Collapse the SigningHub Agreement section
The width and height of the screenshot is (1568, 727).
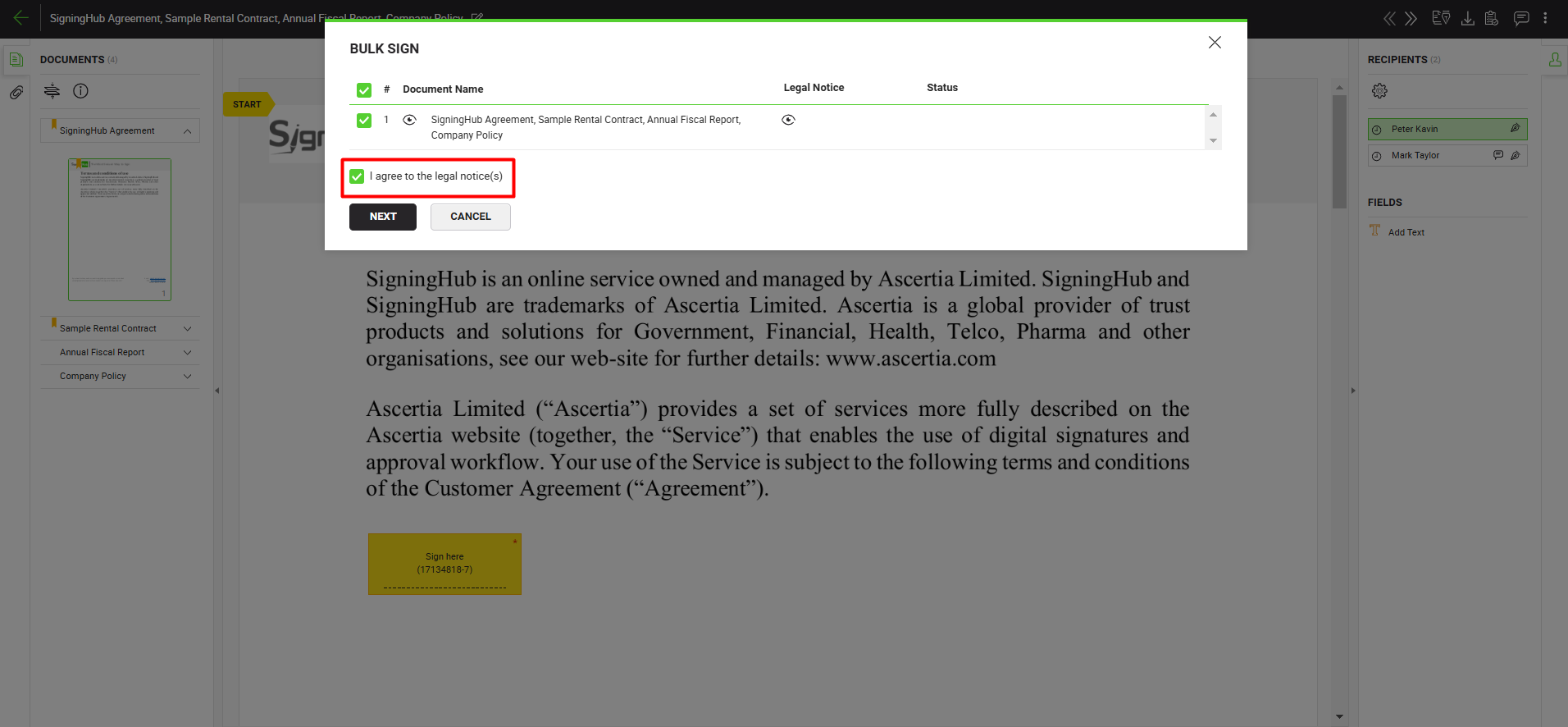point(187,131)
